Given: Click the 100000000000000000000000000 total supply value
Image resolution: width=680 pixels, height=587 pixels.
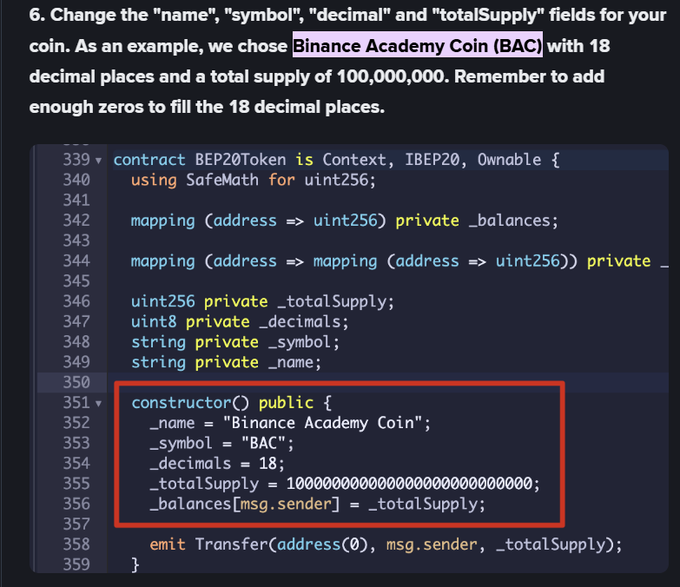Looking at the screenshot, I should (x=409, y=483).
